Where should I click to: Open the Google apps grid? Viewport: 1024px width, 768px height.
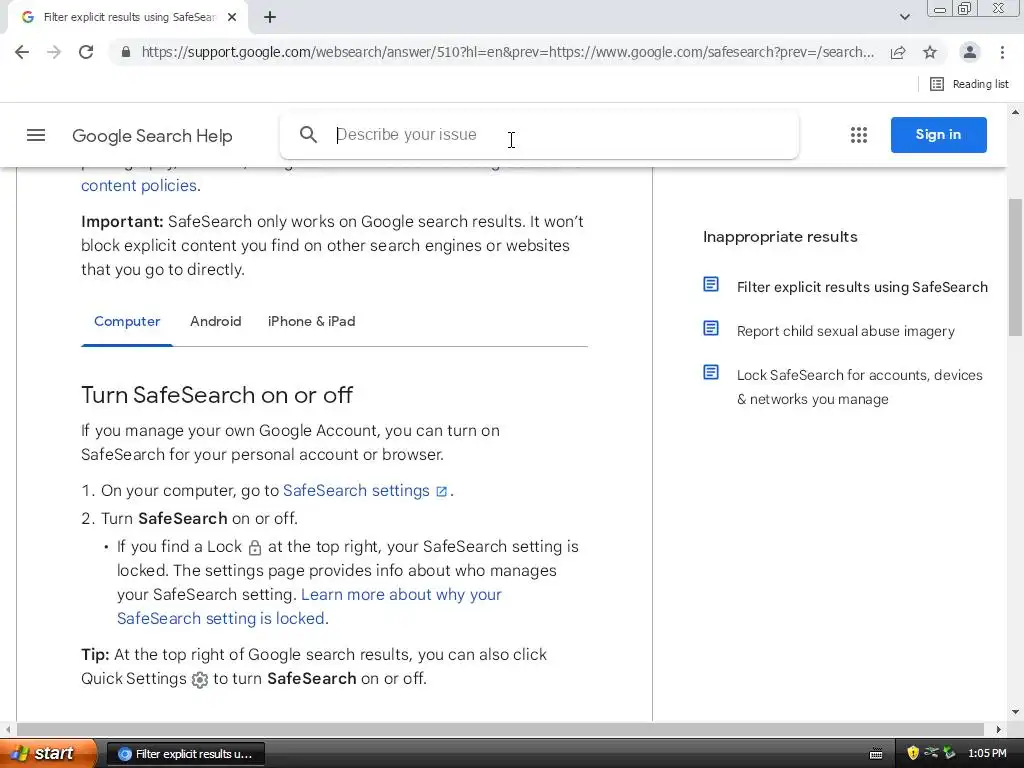point(859,135)
